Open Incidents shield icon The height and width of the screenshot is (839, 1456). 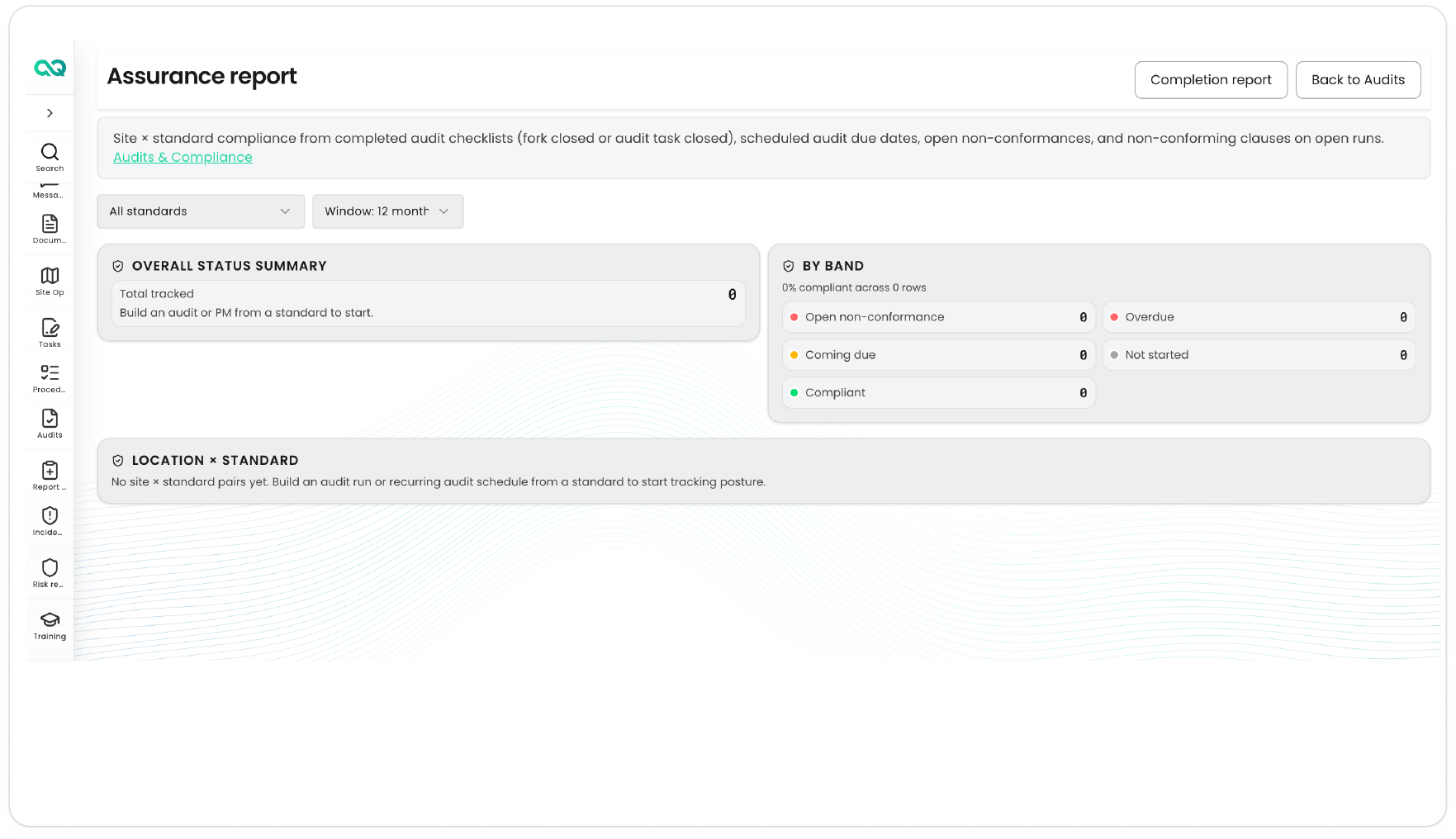coord(50,521)
